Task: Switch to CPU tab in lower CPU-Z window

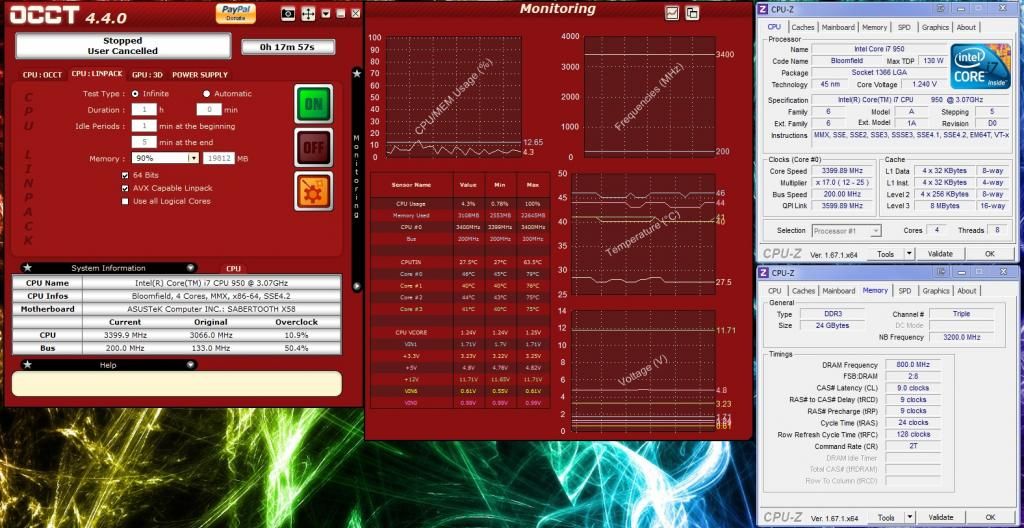Action: 775,291
